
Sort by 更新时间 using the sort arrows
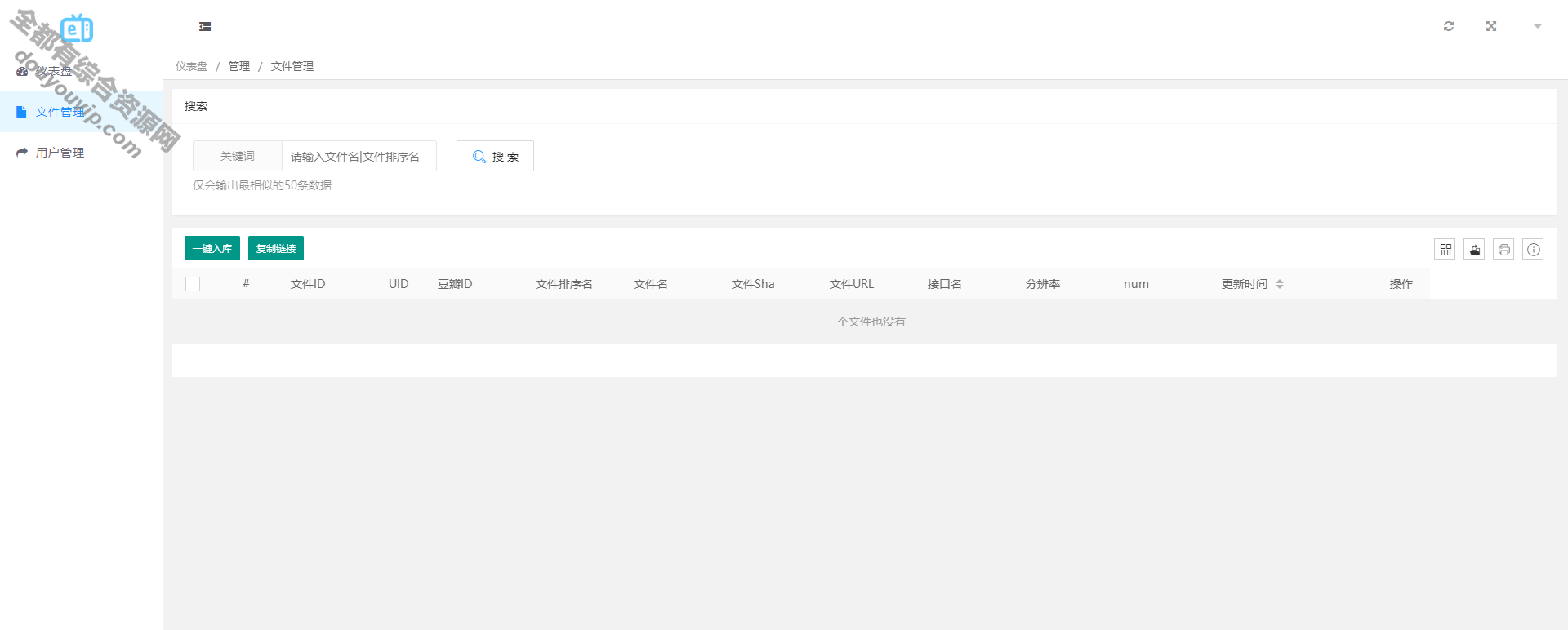[x=1280, y=284]
